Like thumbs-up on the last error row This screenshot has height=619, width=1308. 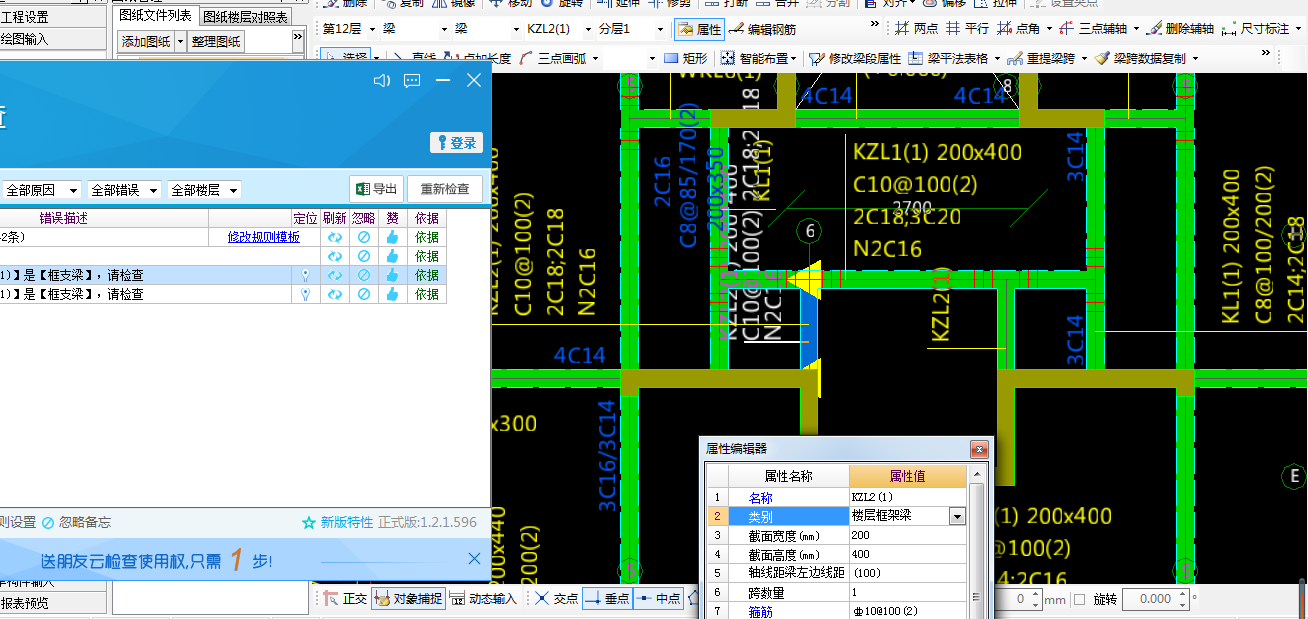point(392,294)
